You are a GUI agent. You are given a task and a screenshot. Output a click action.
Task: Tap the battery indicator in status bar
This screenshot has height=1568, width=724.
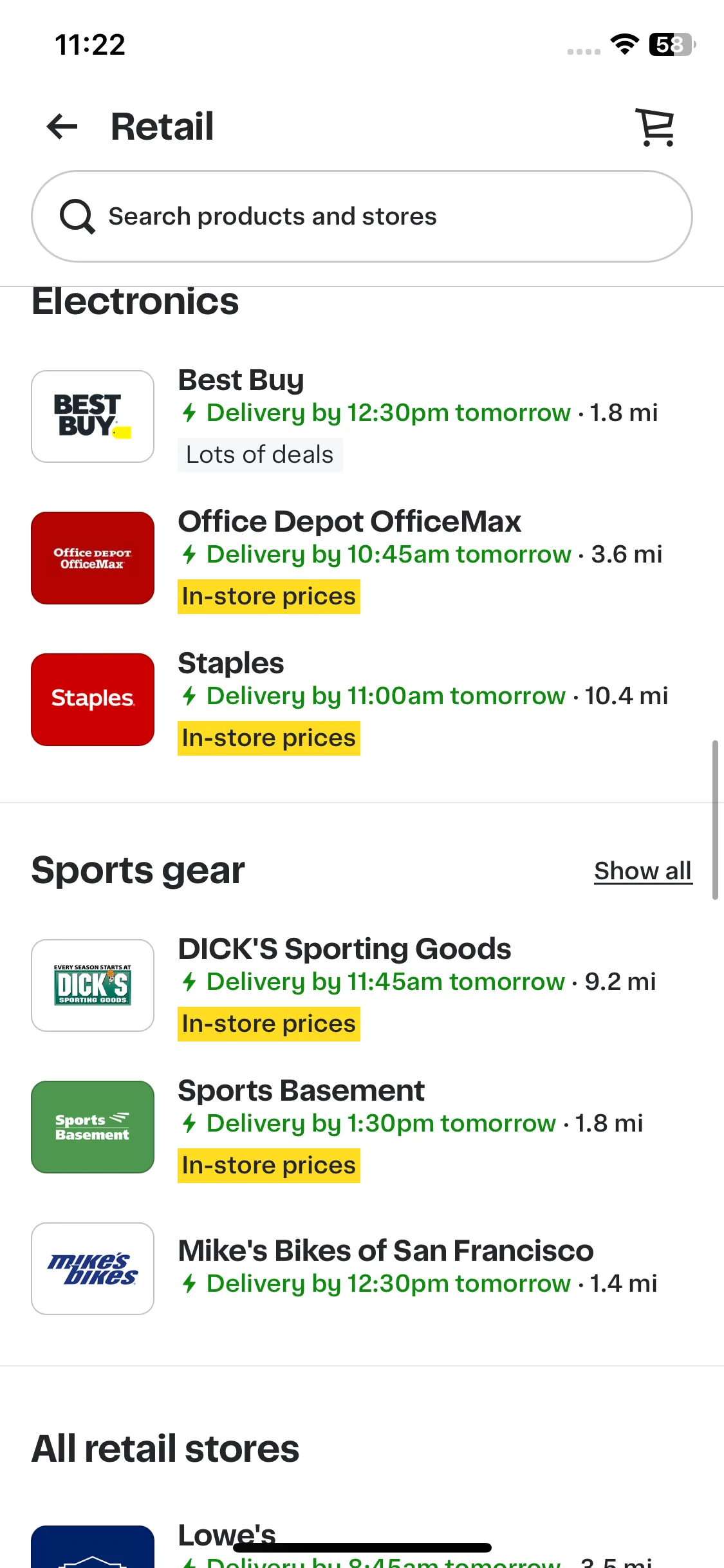(x=673, y=44)
